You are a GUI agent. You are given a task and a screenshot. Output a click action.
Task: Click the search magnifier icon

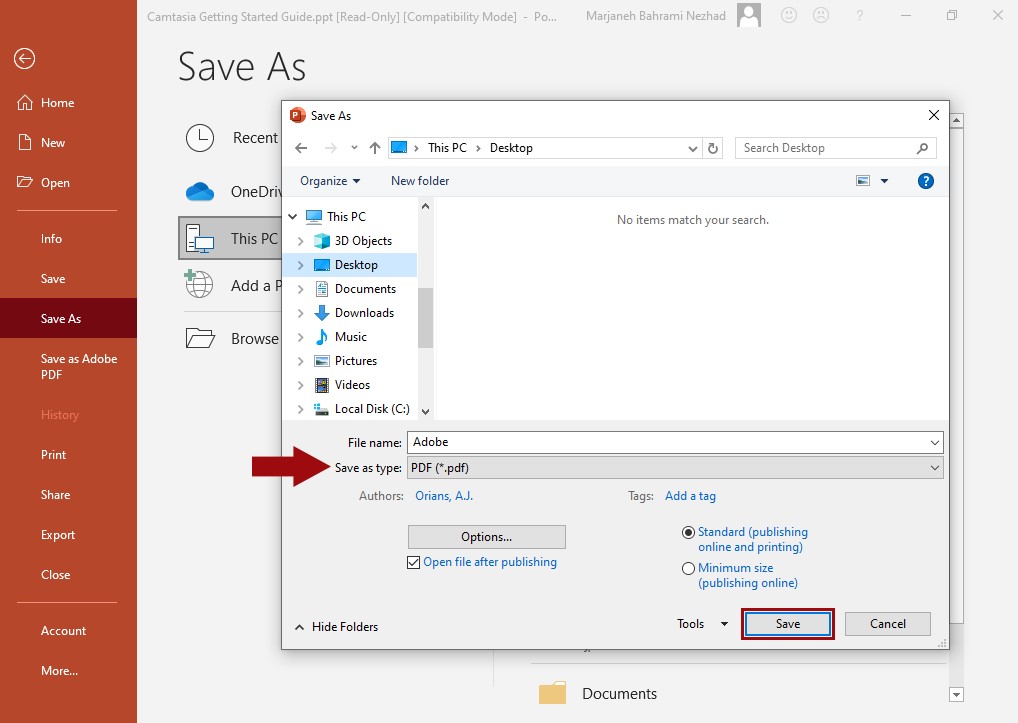click(922, 148)
